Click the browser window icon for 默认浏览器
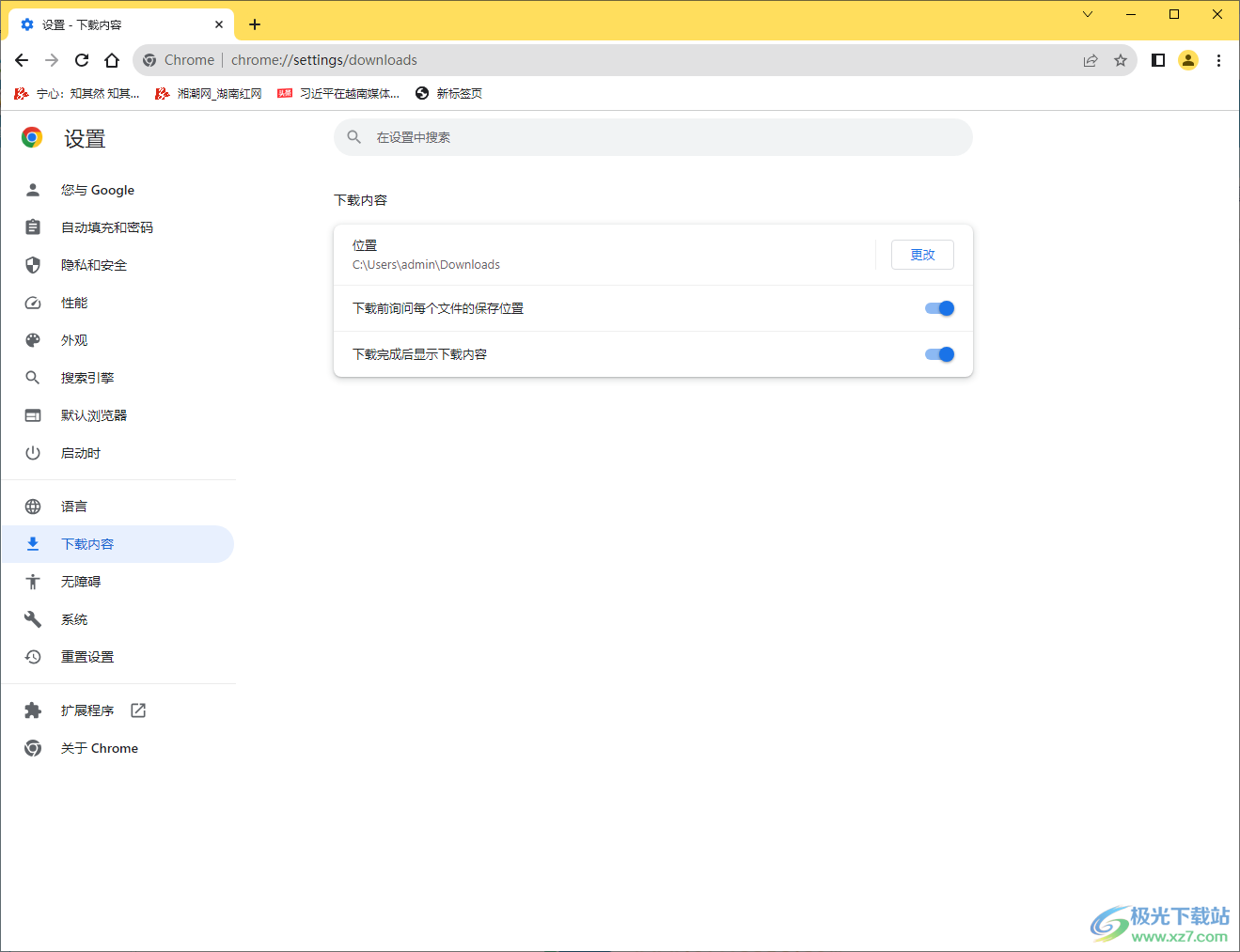Screen dimensions: 1240x952 click(x=33, y=415)
